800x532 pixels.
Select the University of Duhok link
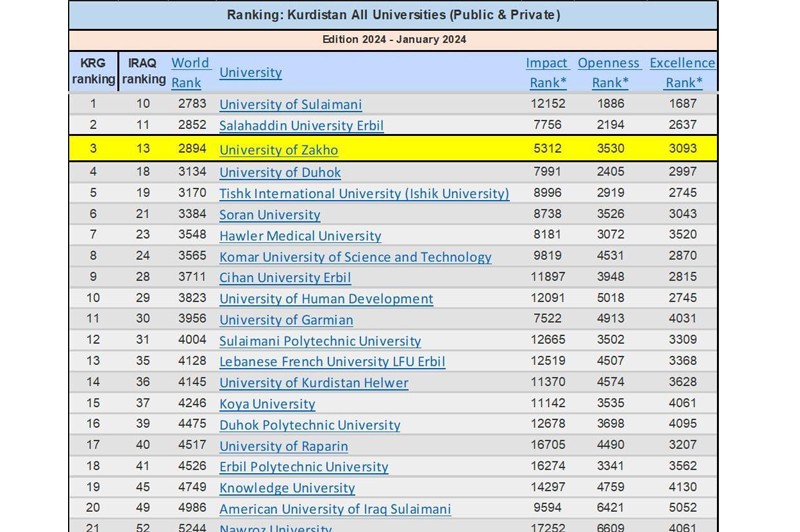click(x=280, y=172)
